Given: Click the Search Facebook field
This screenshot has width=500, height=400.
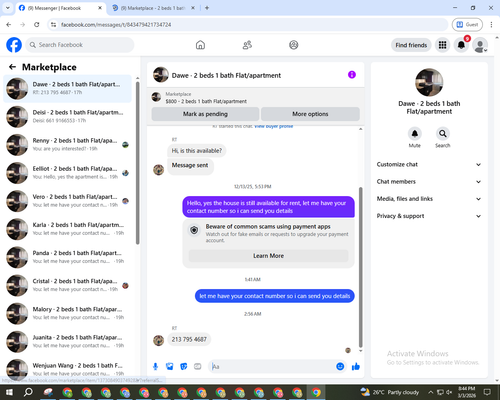Looking at the screenshot, I should [x=80, y=45].
